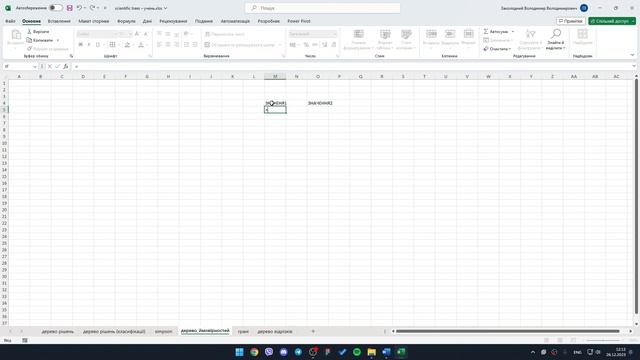
Task: Switch to the дерево рішень sheet tab
Action: [58, 331]
